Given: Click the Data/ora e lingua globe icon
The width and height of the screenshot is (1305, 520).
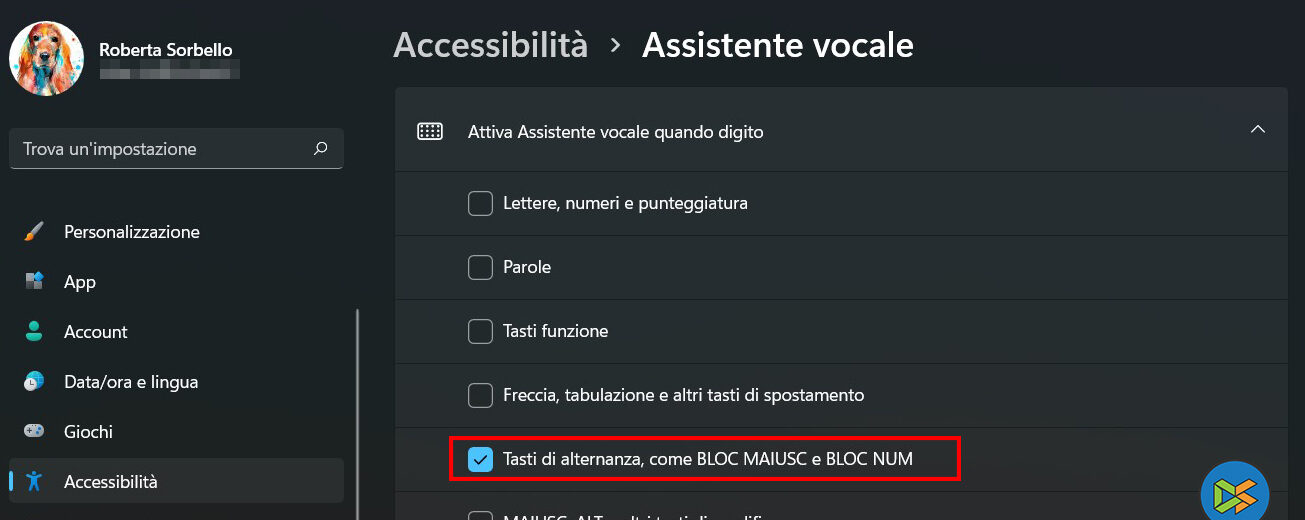Looking at the screenshot, I should 34,382.
